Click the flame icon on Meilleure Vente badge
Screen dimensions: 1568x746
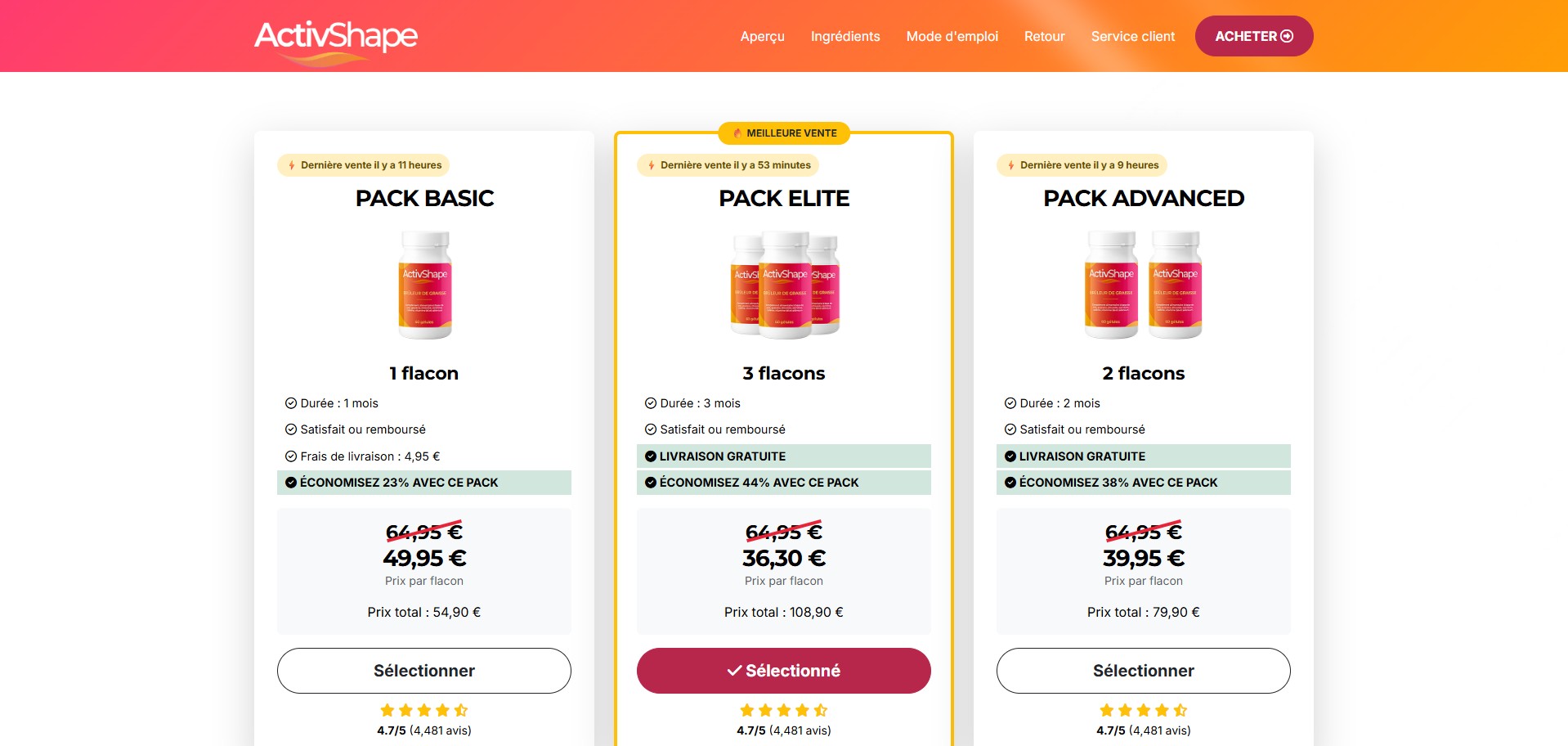click(x=737, y=133)
